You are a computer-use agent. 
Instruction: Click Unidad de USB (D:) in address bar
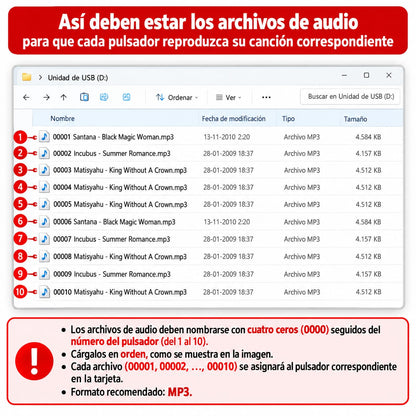78,78
